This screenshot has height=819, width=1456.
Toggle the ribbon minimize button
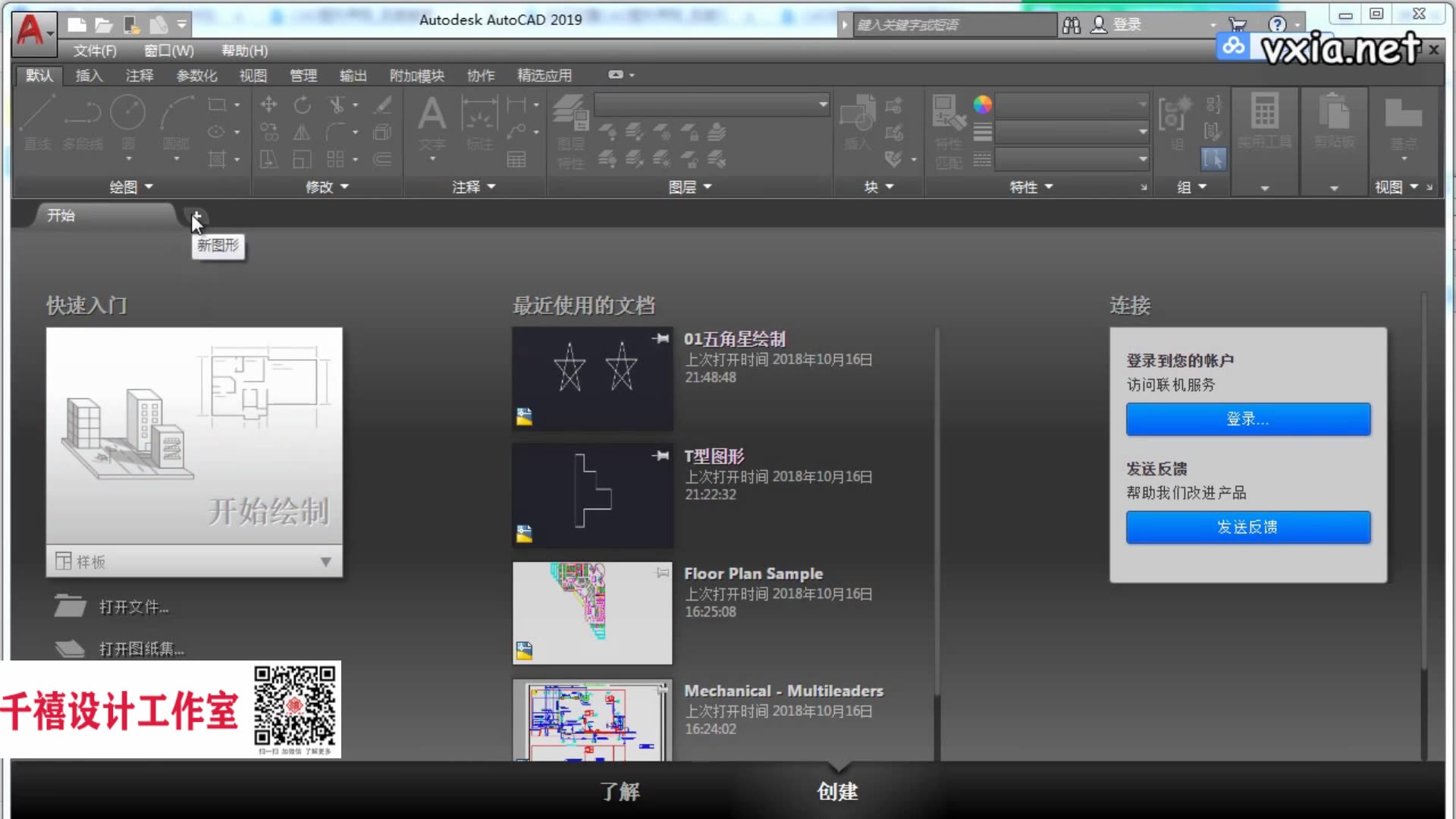point(616,74)
